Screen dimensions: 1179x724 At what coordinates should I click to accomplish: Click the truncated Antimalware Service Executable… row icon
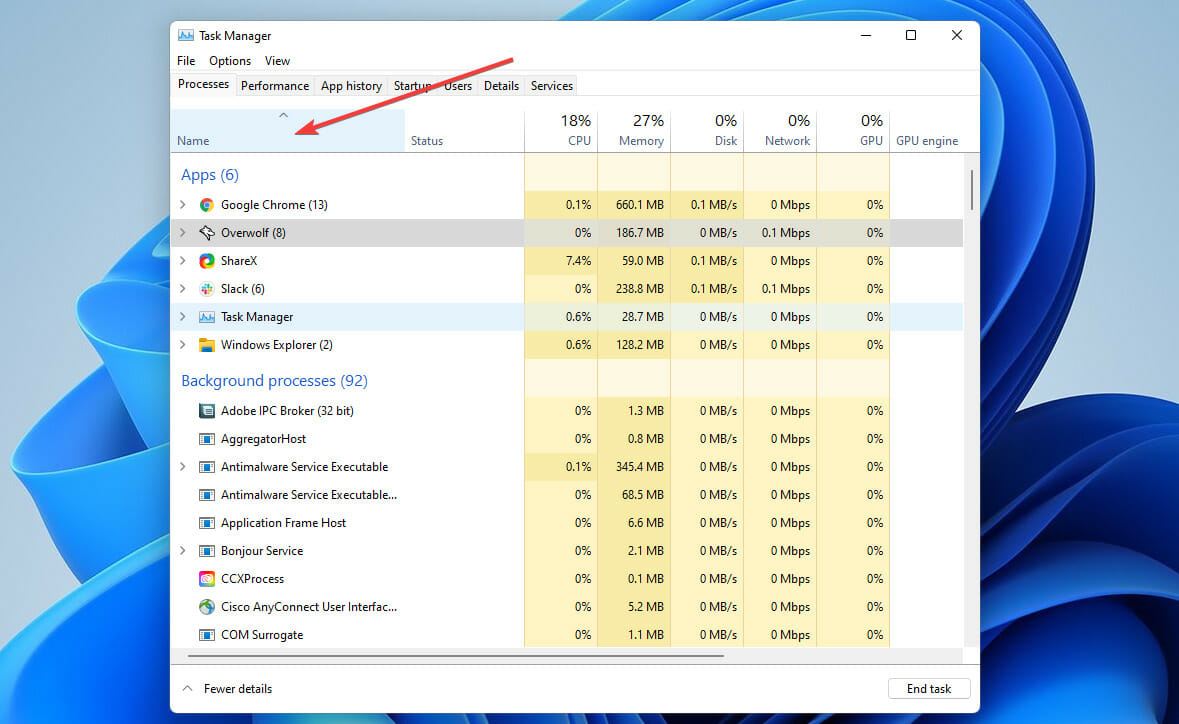click(x=207, y=495)
